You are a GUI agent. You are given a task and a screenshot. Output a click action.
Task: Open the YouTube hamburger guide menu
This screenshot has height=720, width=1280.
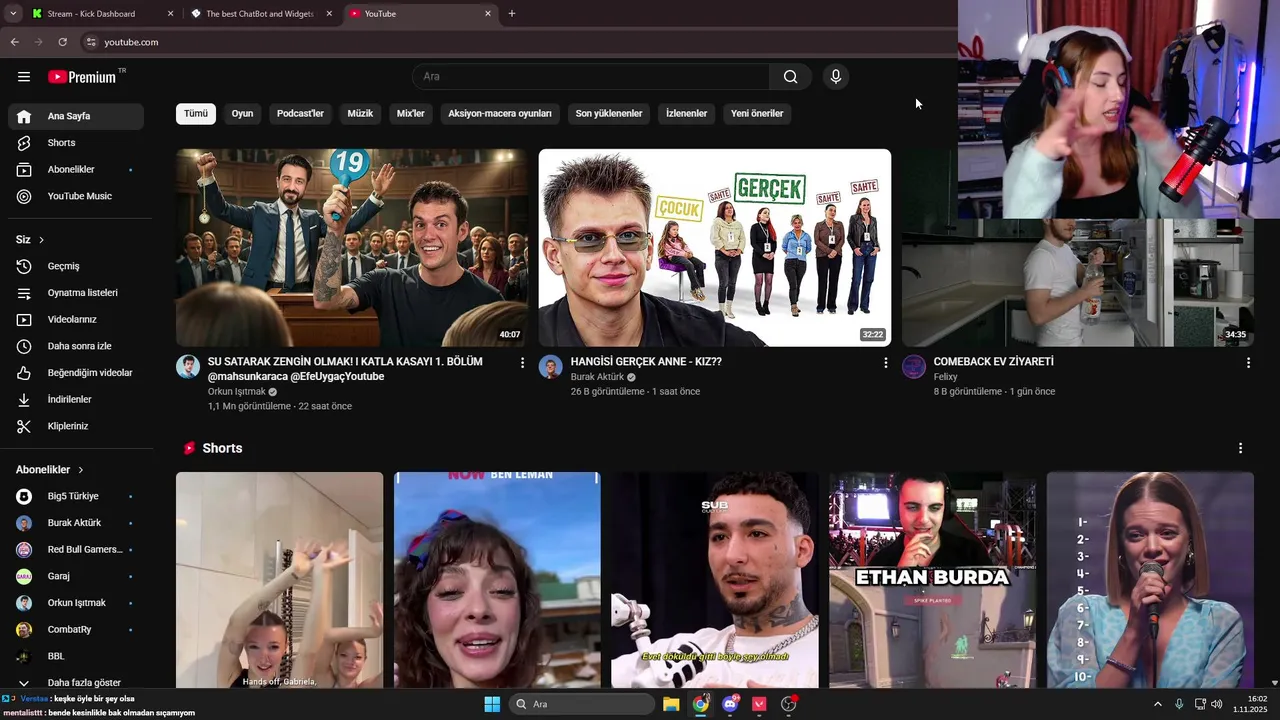point(24,77)
